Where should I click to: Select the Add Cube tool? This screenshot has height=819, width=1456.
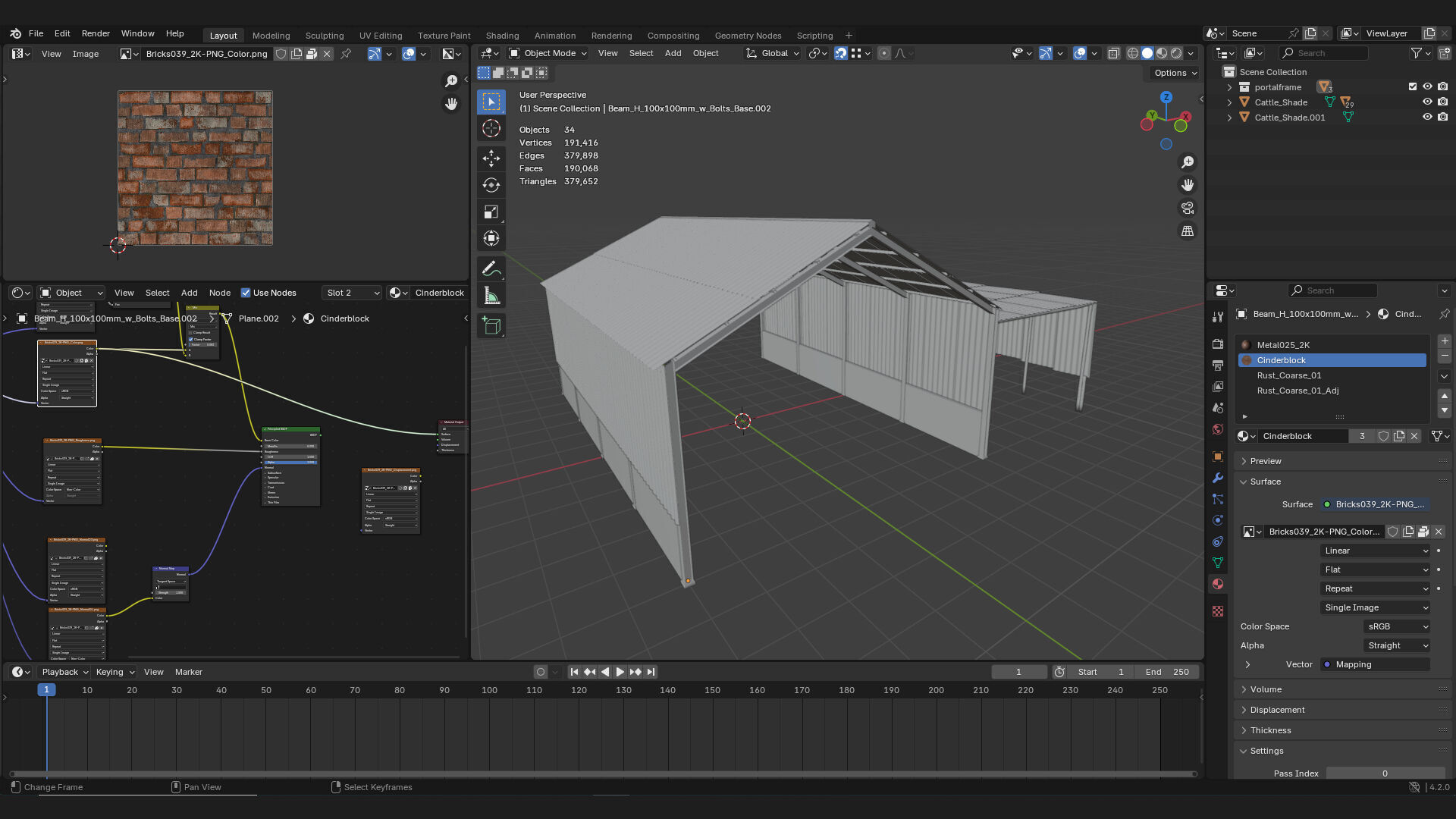pos(491,326)
